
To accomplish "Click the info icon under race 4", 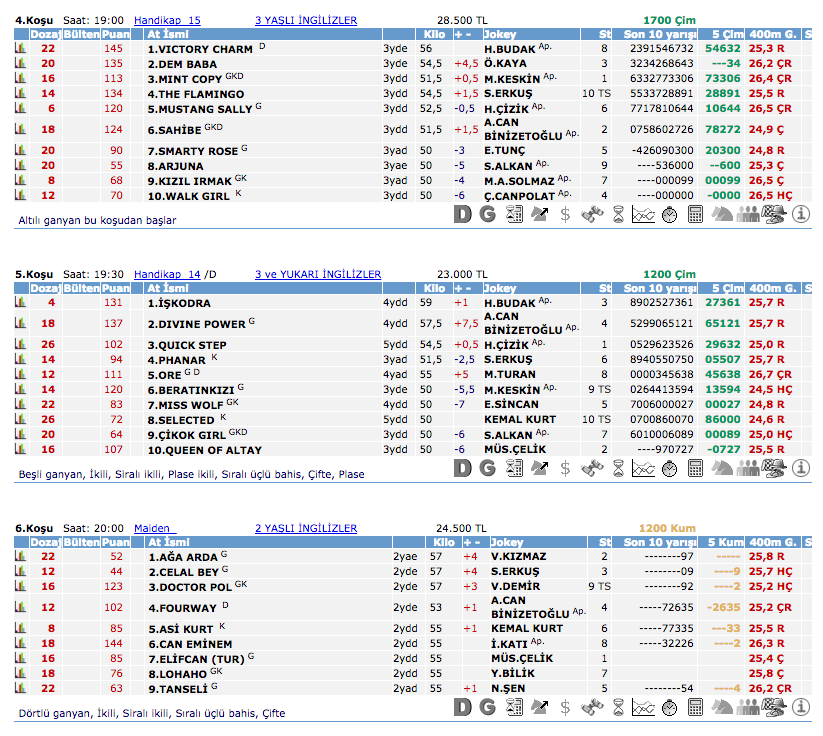I will 801,213.
